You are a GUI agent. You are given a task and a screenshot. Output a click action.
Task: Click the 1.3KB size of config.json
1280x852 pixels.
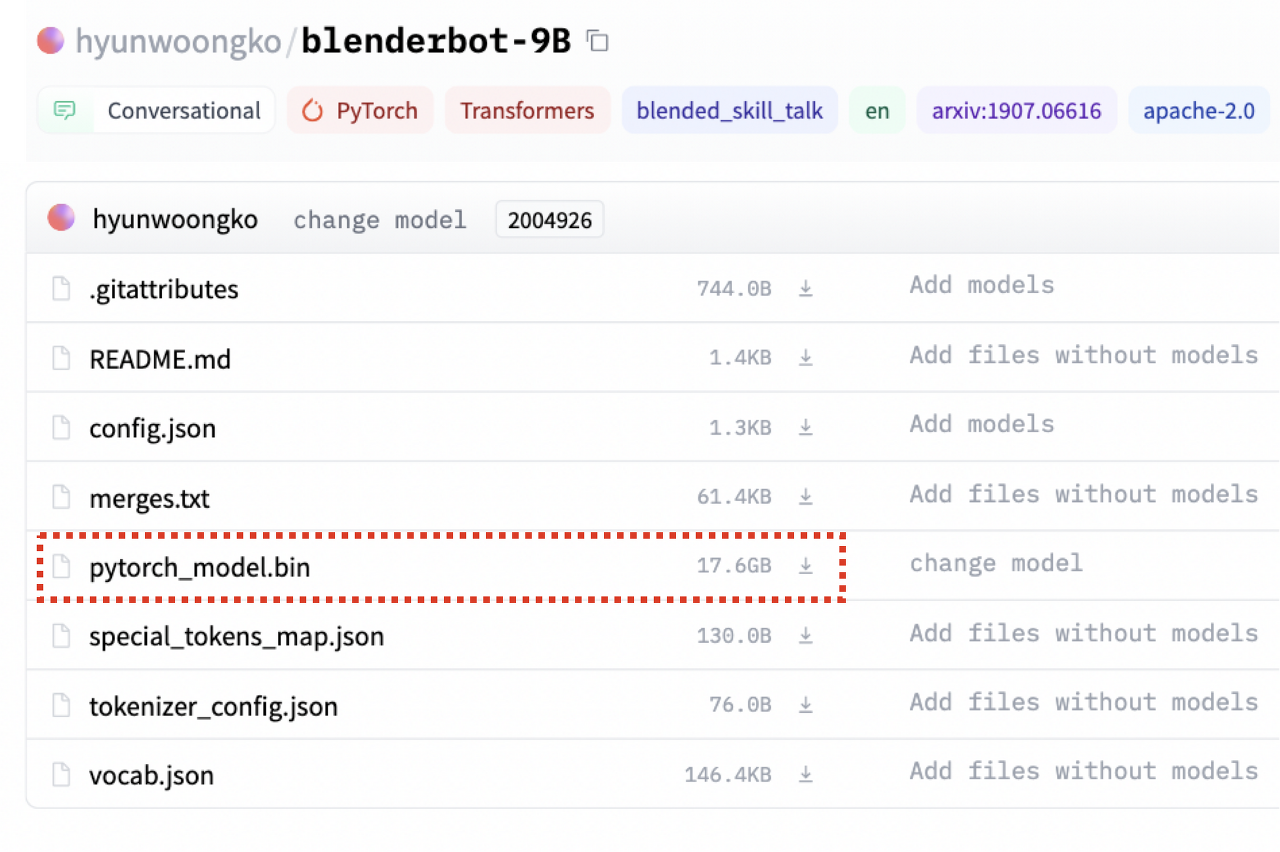(740, 428)
